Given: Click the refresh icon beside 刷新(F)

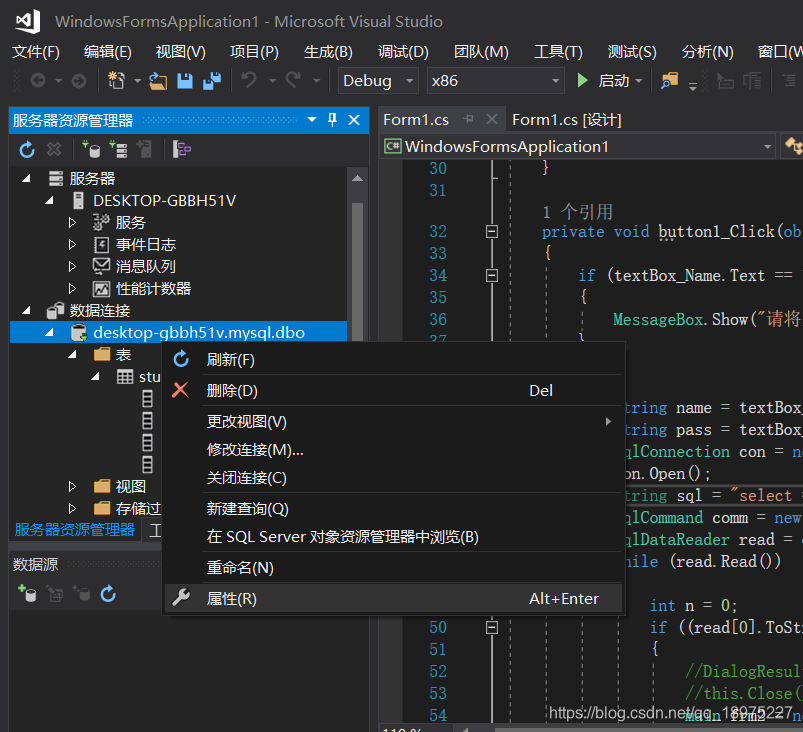Looking at the screenshot, I should 181,359.
